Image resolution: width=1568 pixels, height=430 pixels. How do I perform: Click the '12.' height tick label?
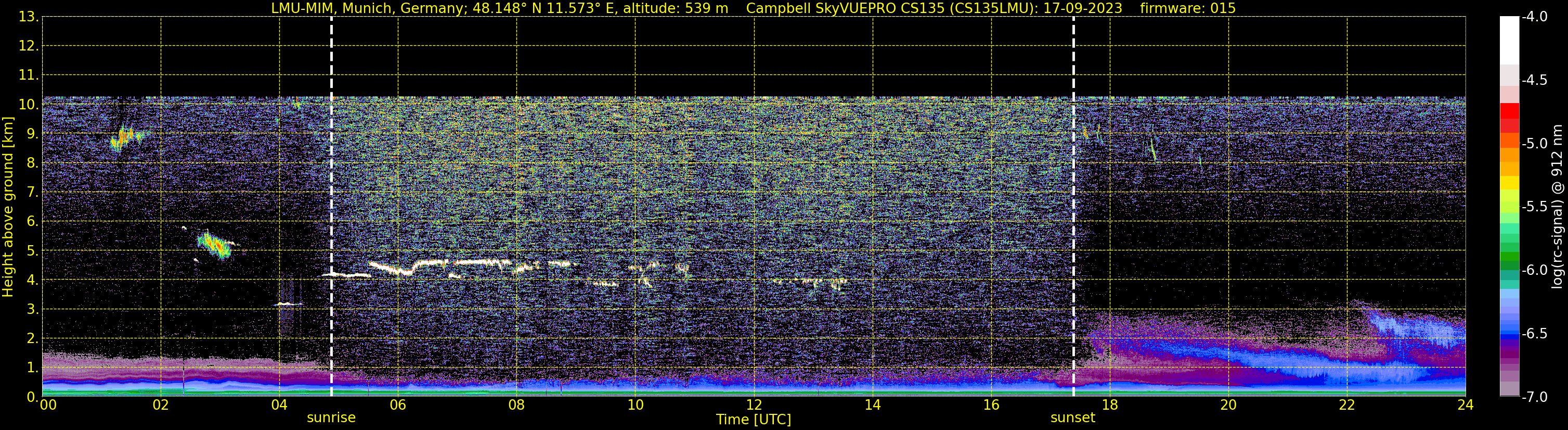pyautogui.click(x=29, y=46)
